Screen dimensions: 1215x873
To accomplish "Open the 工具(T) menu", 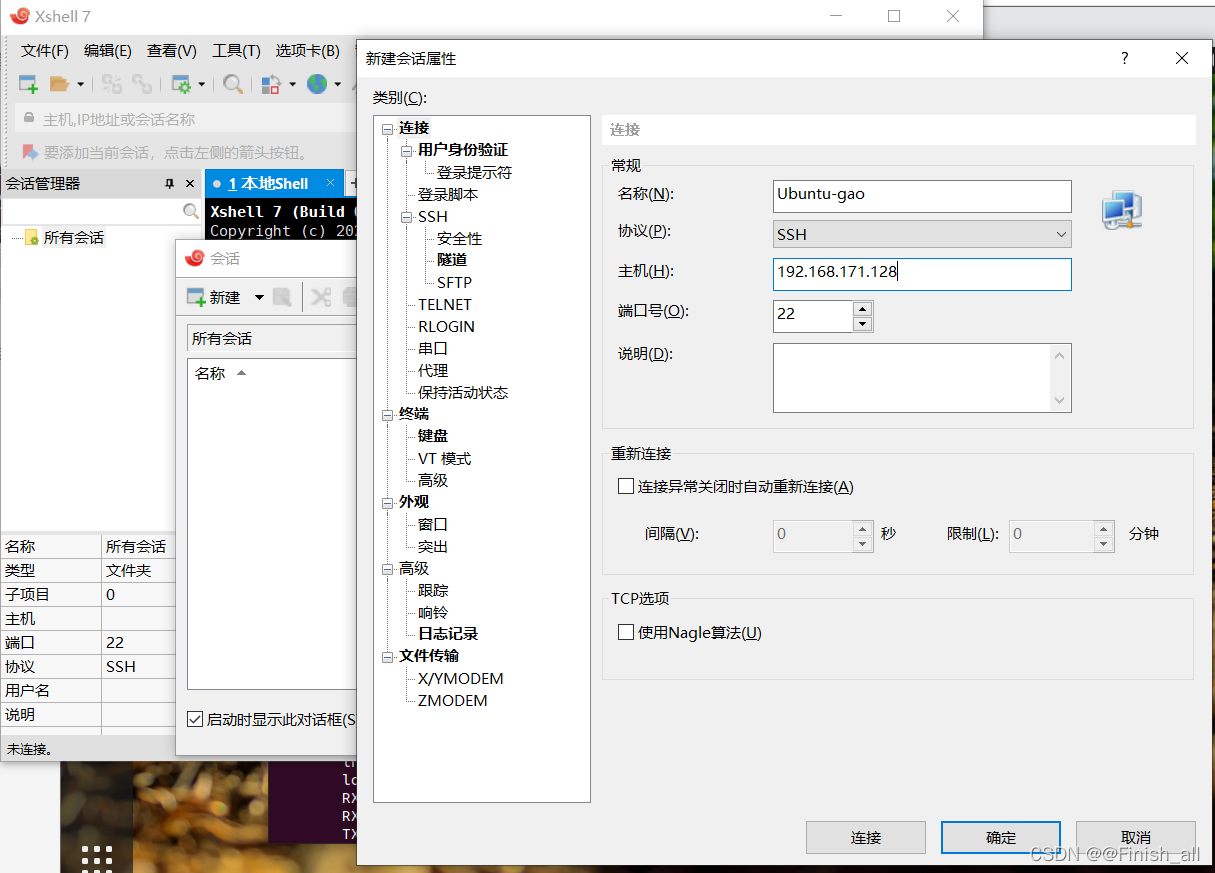I will coord(236,51).
